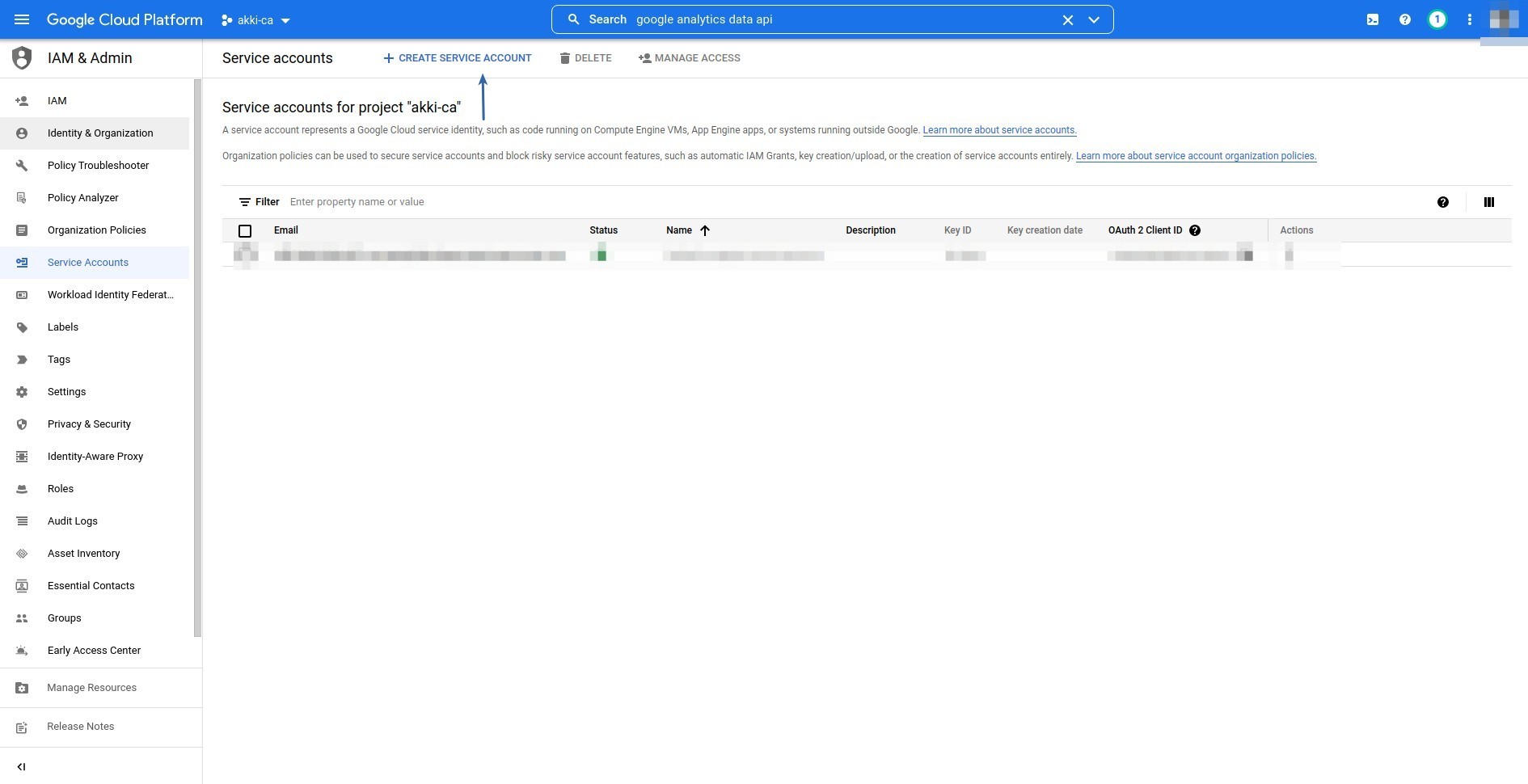Click the OAuth 2 Client ID help icon
This screenshot has width=1528, height=784.
[x=1195, y=230]
